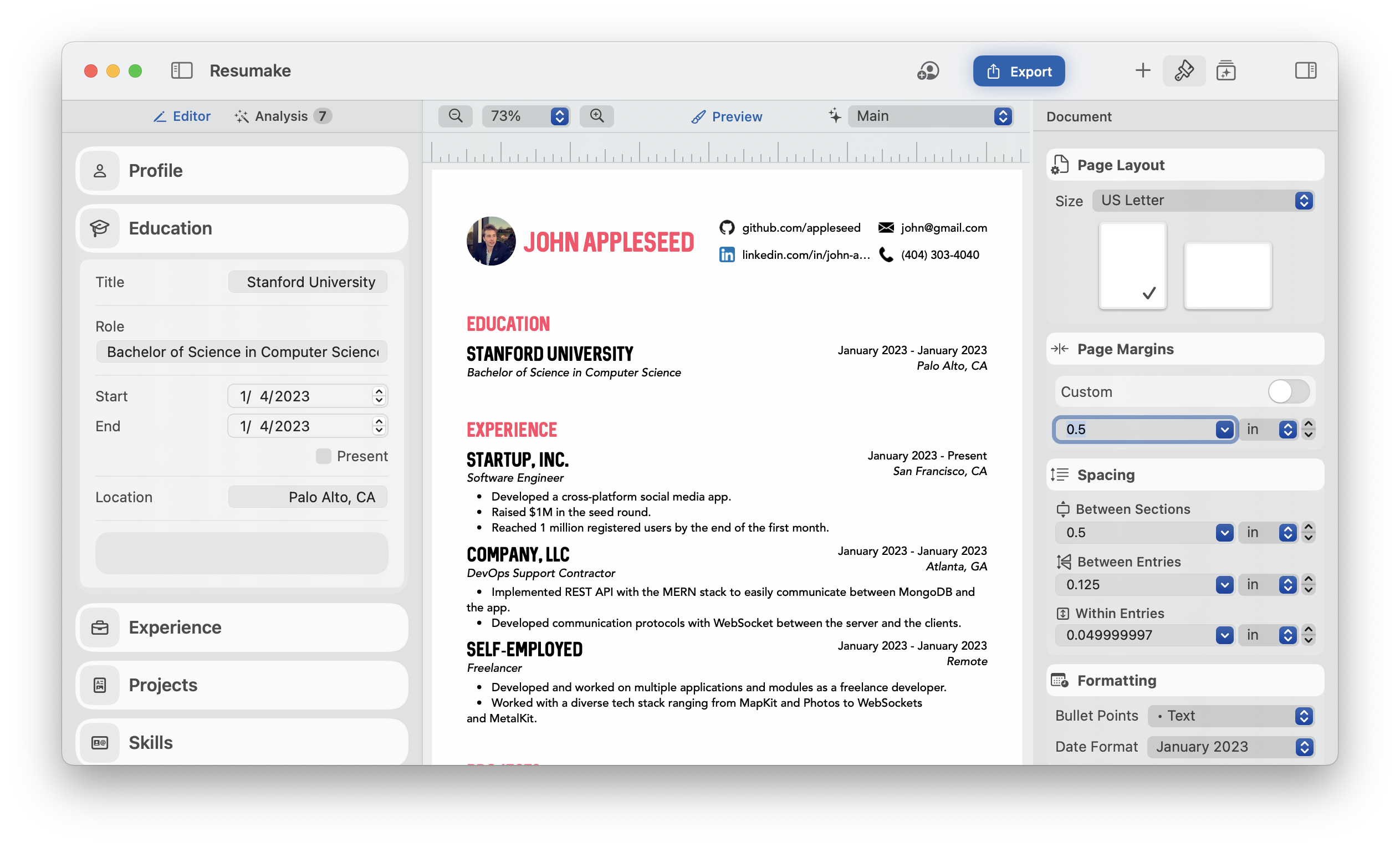Click the Experience briefcase icon

point(100,627)
